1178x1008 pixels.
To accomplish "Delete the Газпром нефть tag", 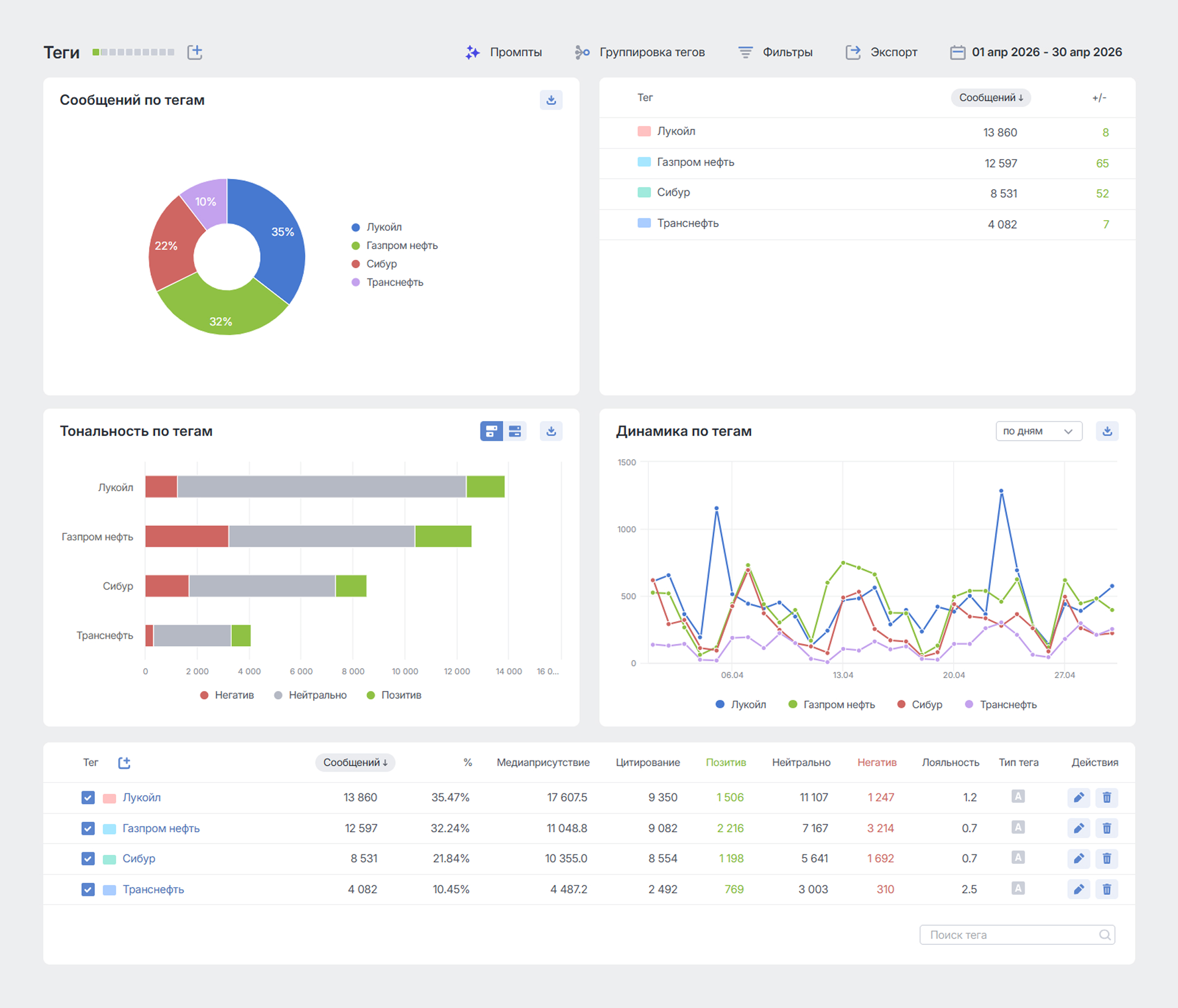I will coord(1107,829).
